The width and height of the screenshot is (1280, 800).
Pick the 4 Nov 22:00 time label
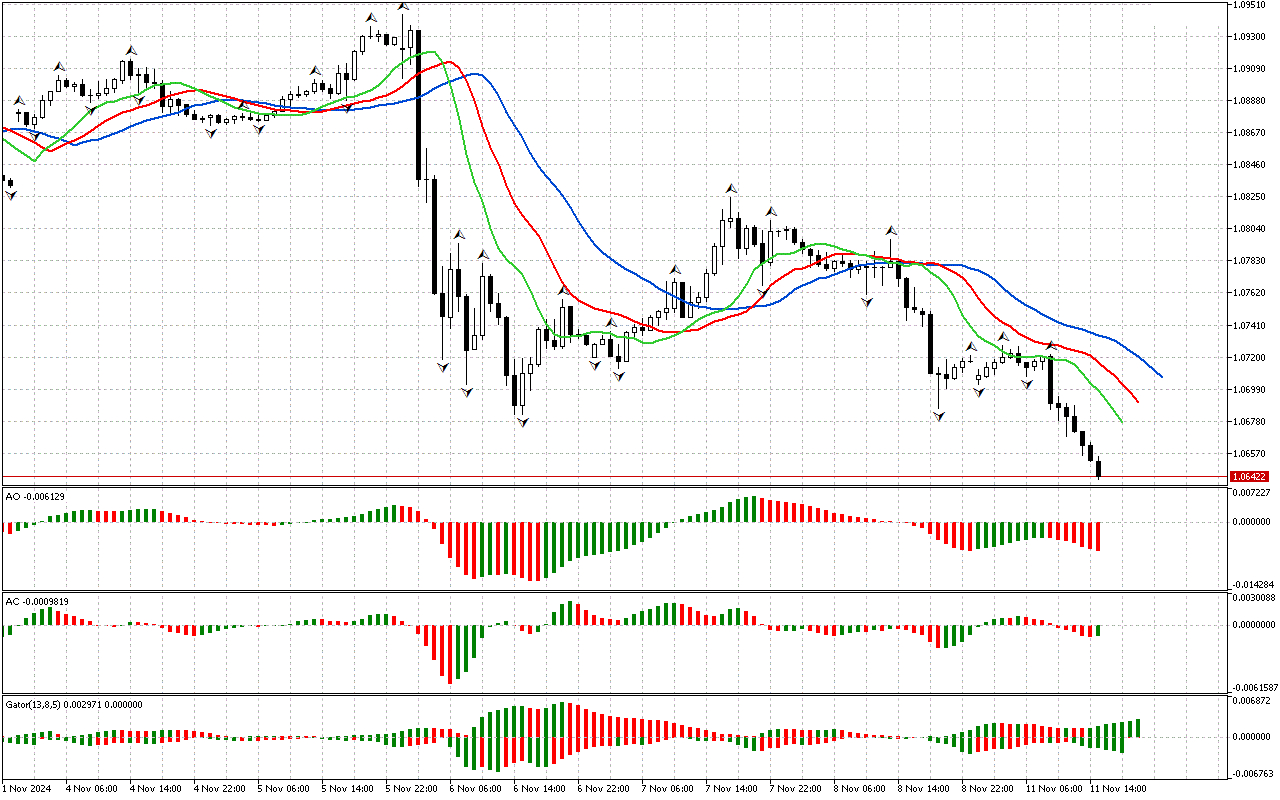tap(218, 789)
